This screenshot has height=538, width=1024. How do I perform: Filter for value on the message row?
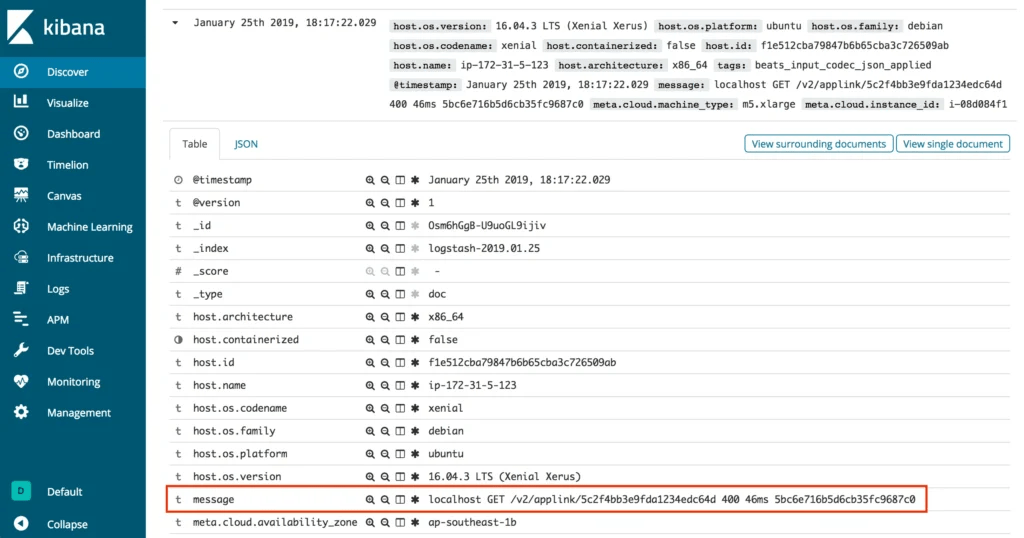[370, 499]
